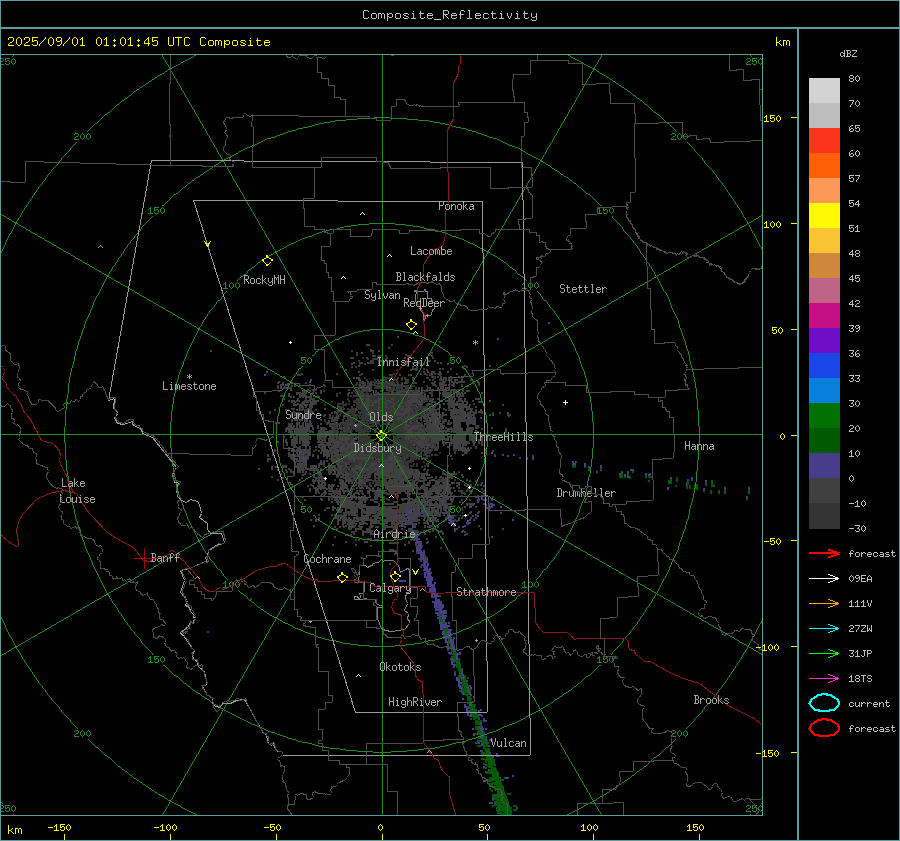Viewport: 900px width, 841px height.
Task: Click the Didsbury city label
Action: (x=377, y=448)
